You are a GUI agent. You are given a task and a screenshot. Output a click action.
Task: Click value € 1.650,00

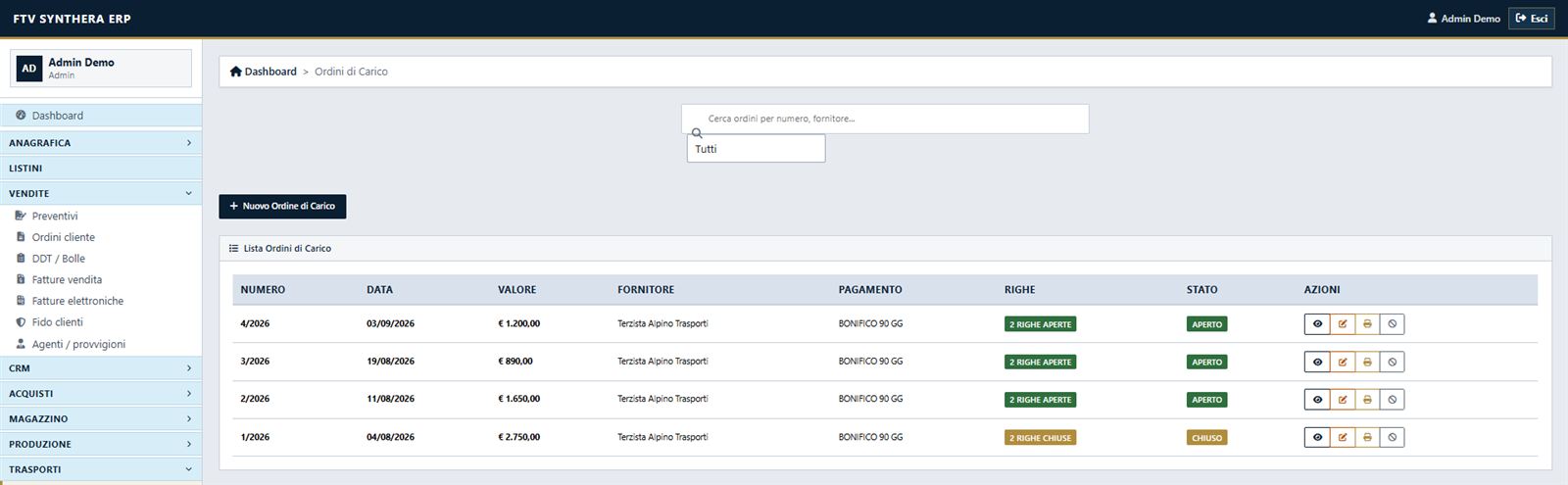pos(518,400)
